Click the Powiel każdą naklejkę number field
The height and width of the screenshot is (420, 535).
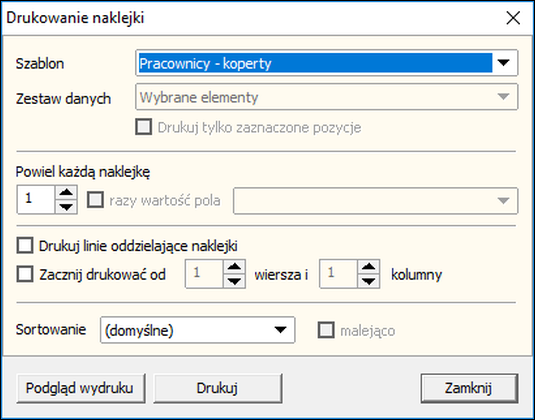pos(36,200)
